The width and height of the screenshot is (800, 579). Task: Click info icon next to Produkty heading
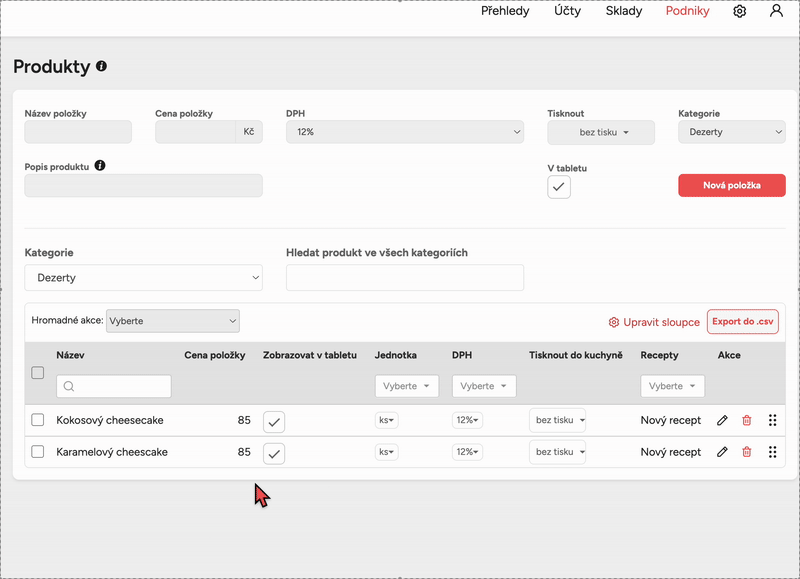pos(101,66)
